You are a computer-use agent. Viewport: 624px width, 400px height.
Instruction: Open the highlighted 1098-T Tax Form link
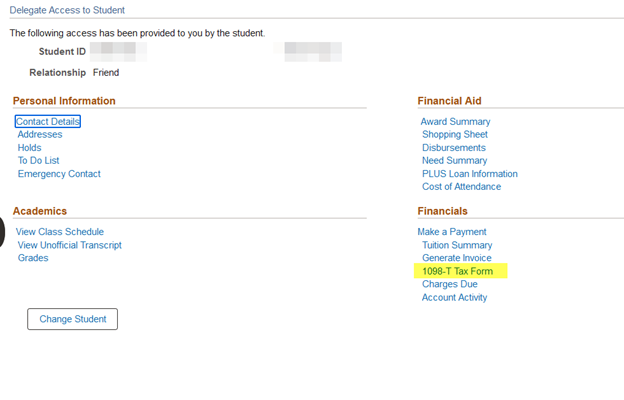pos(458,271)
